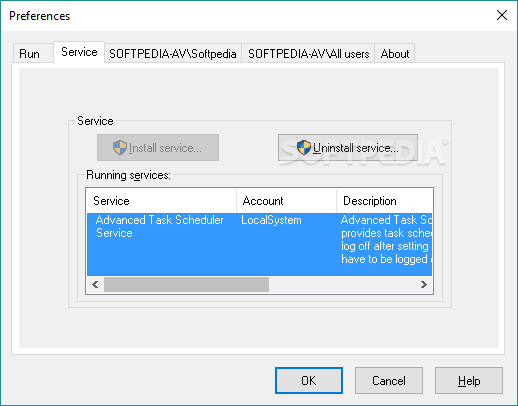
Task: Click the Uninstall service button
Action: (348, 148)
